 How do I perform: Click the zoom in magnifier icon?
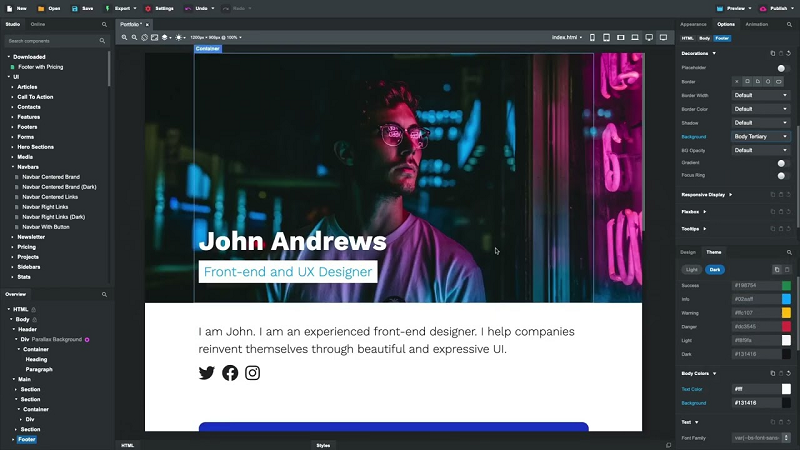tap(125, 37)
